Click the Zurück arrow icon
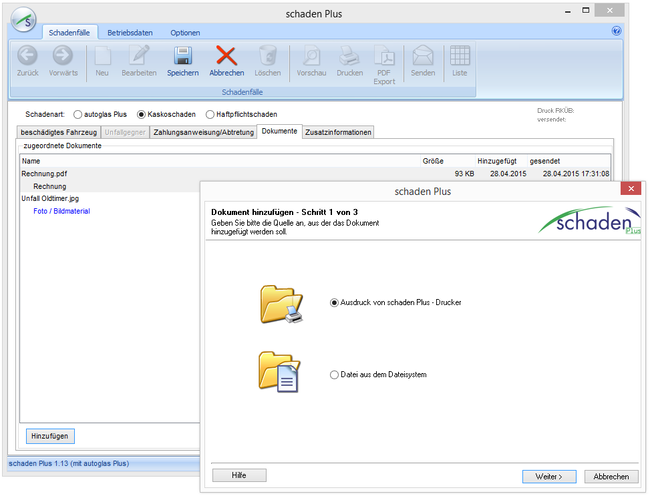The image size is (650, 496). [28, 56]
